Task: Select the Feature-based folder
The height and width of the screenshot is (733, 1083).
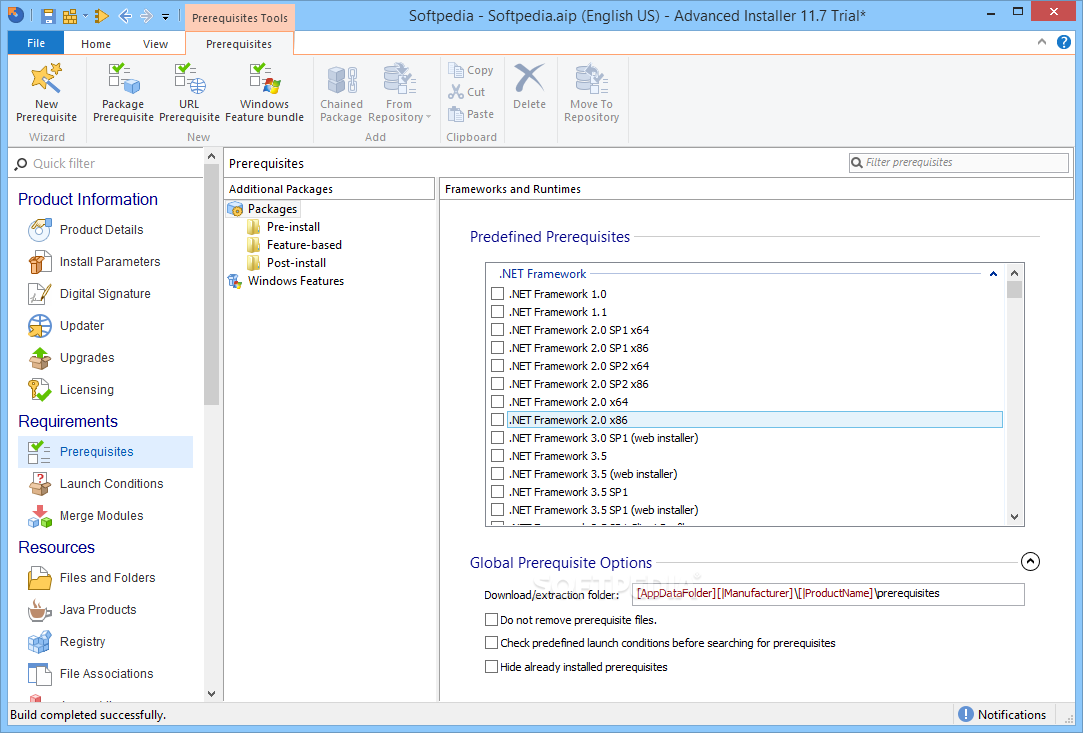Action: (295, 245)
